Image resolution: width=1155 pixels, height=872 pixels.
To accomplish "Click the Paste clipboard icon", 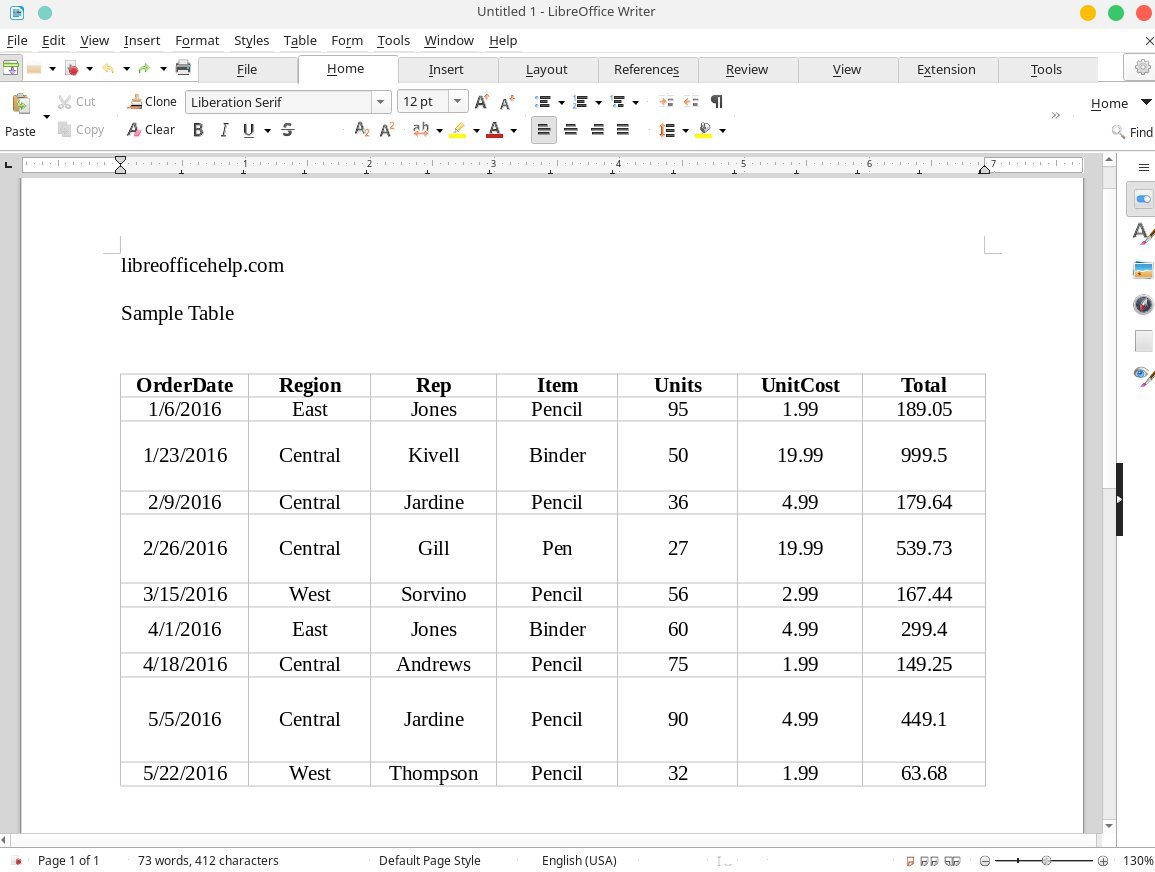I will (21, 103).
